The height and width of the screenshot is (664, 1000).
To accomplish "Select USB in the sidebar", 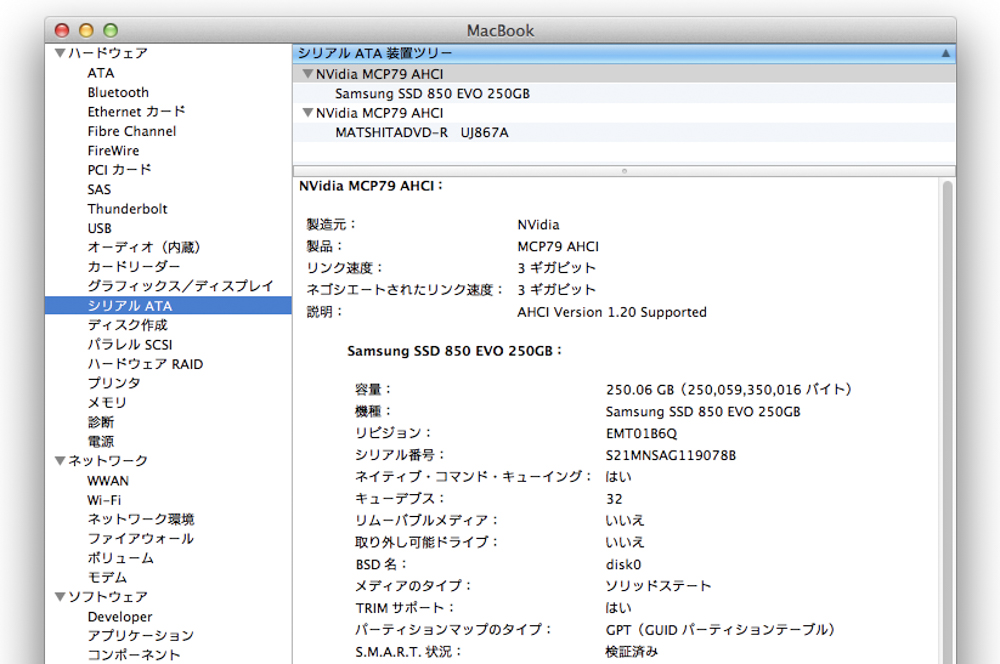I will coord(99,228).
